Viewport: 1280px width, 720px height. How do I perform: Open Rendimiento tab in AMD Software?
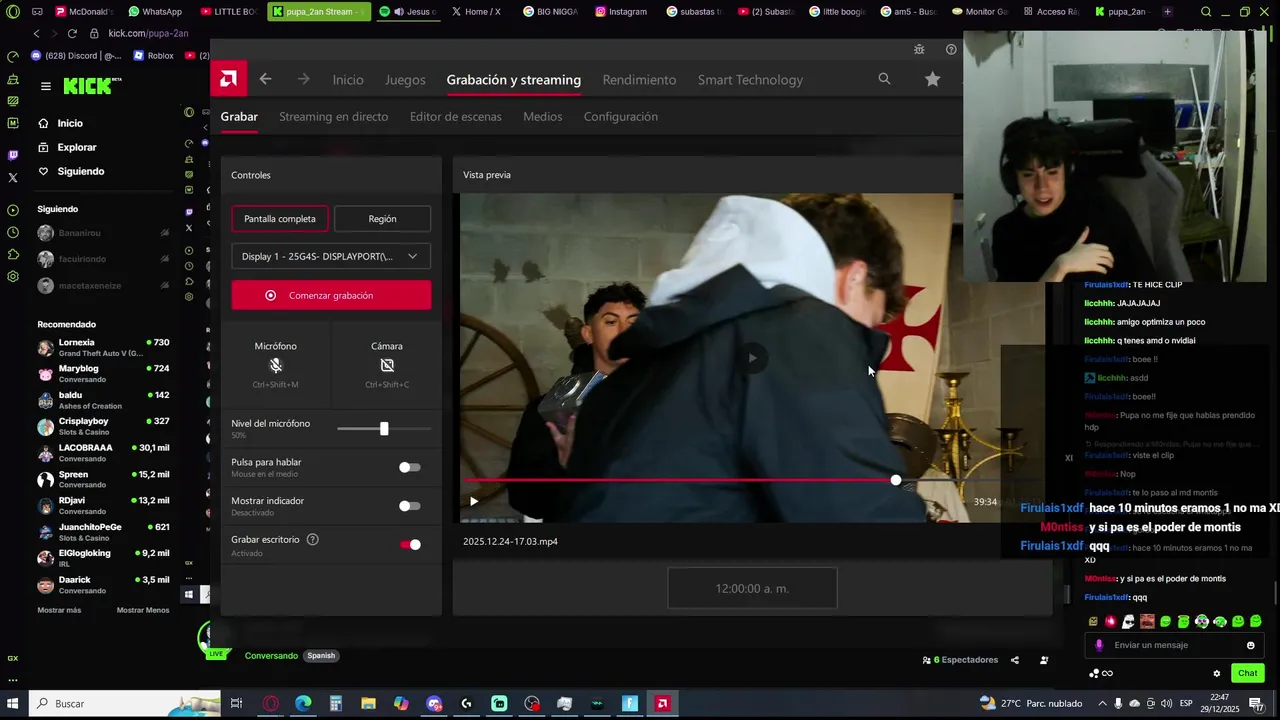(639, 80)
